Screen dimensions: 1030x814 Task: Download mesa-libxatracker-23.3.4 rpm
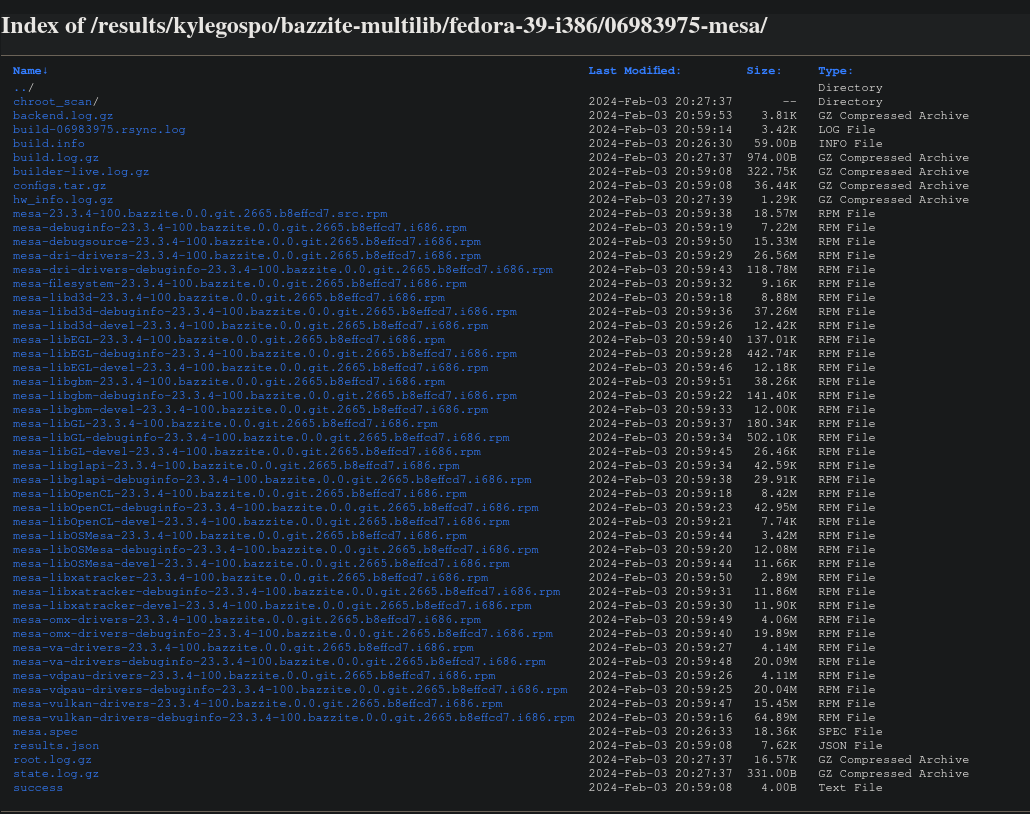[x=250, y=578]
